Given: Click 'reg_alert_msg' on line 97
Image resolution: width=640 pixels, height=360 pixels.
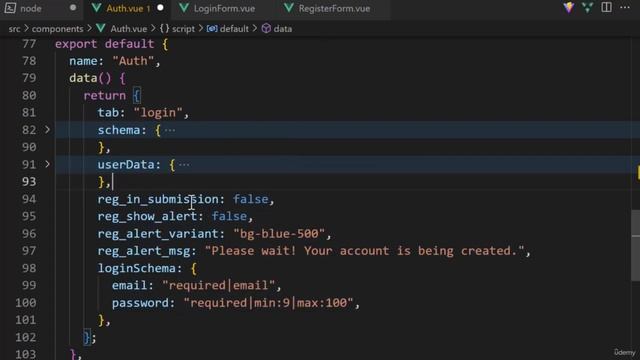Looking at the screenshot, I should pos(144,251).
